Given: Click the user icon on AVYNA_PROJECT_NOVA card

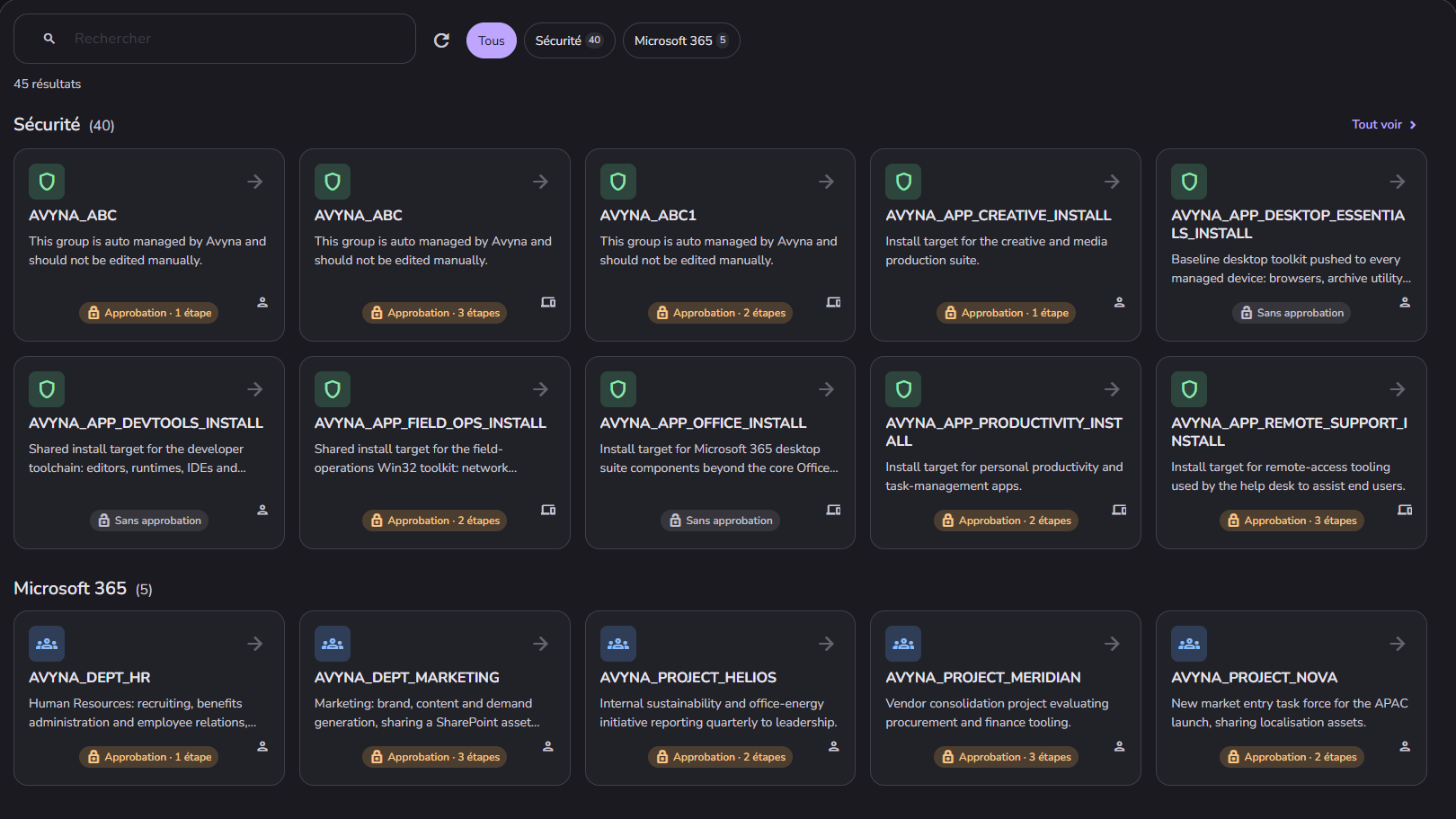Looking at the screenshot, I should tap(1405, 746).
